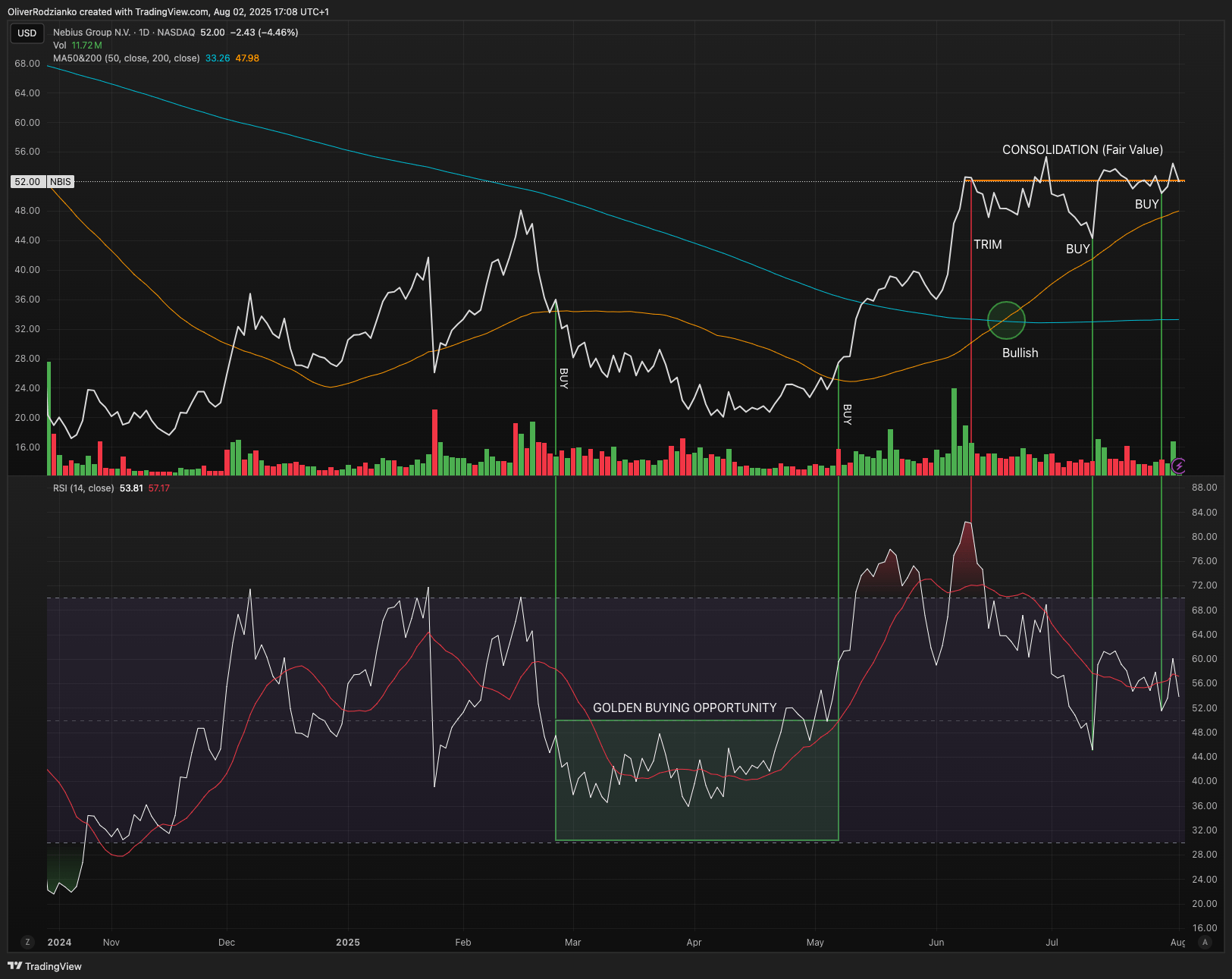Click the TRIM annotation on the chart
The image size is (1232, 979).
point(987,244)
